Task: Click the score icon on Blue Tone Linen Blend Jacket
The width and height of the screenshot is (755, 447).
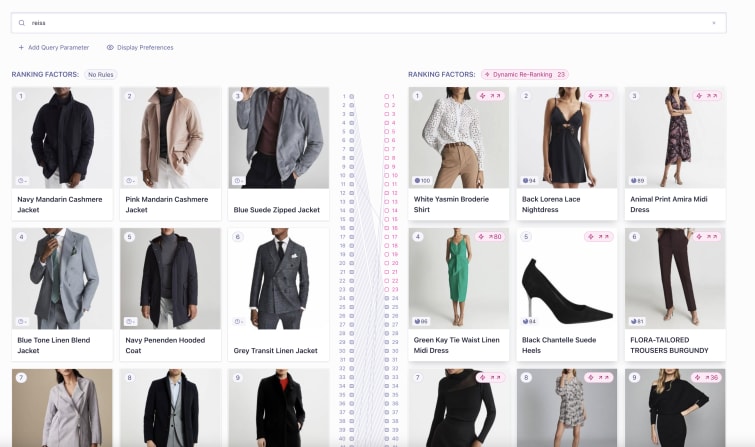Action: pyautogui.click(x=22, y=321)
